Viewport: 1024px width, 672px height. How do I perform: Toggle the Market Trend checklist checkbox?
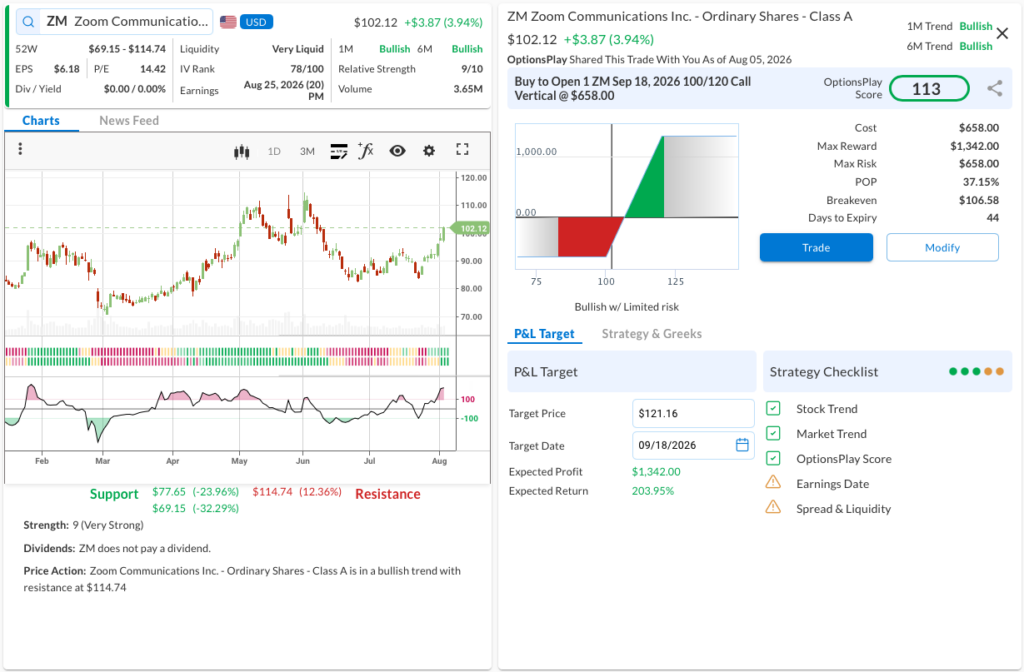(x=773, y=434)
